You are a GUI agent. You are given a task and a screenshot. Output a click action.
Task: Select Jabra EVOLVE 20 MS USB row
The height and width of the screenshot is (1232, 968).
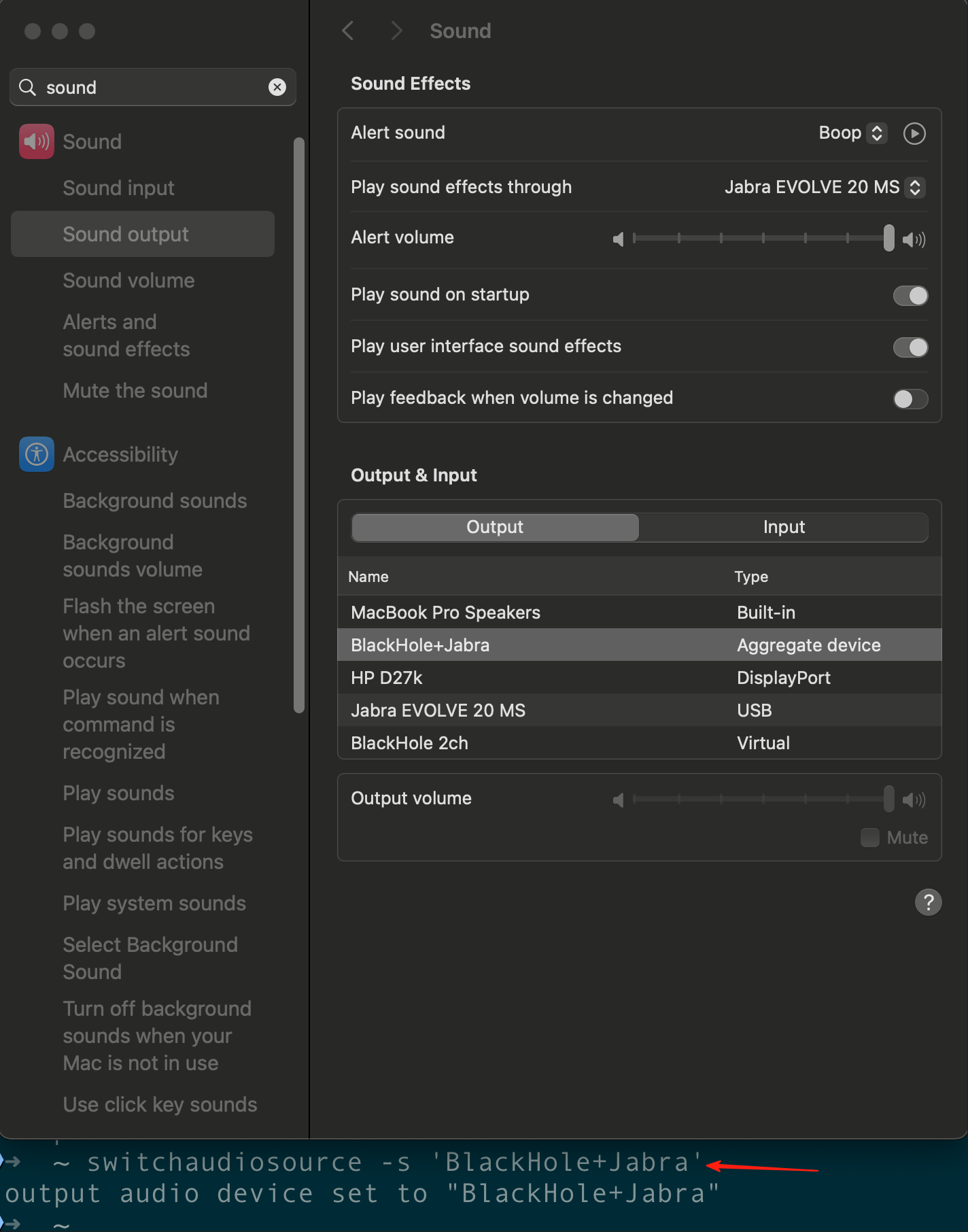tap(640, 710)
